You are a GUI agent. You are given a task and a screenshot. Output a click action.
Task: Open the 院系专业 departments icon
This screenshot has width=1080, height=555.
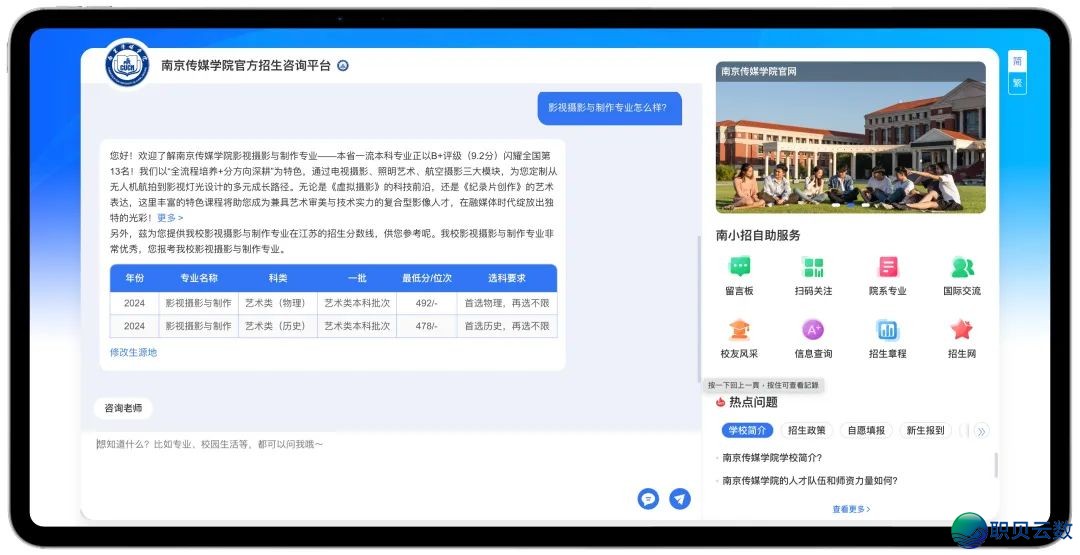tap(888, 266)
